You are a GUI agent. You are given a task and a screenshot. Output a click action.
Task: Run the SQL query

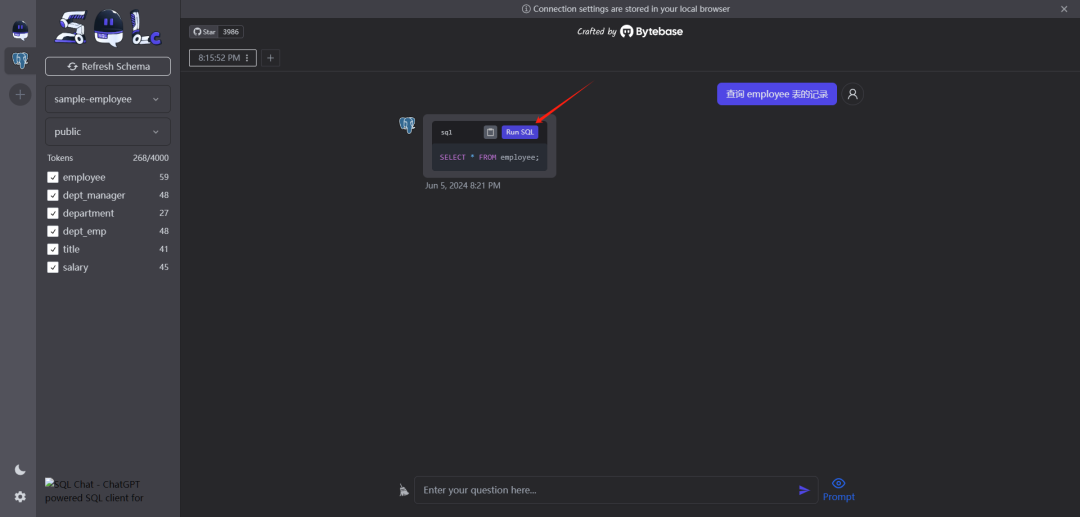pyautogui.click(x=520, y=132)
